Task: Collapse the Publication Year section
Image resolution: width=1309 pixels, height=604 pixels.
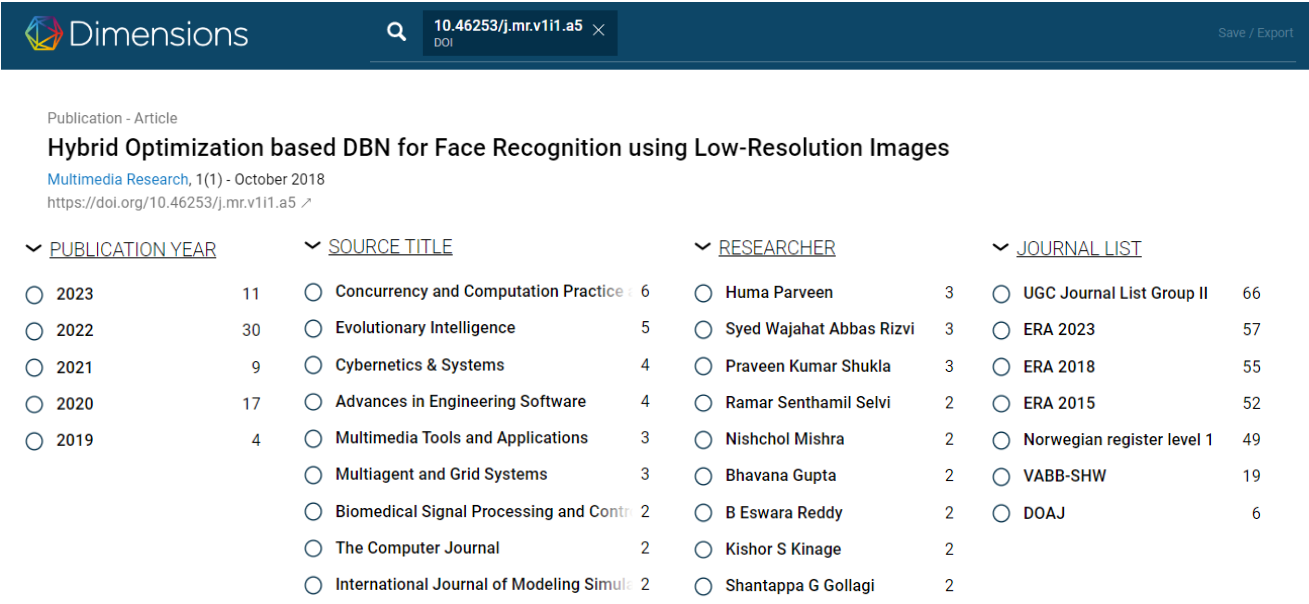Action: (x=34, y=249)
